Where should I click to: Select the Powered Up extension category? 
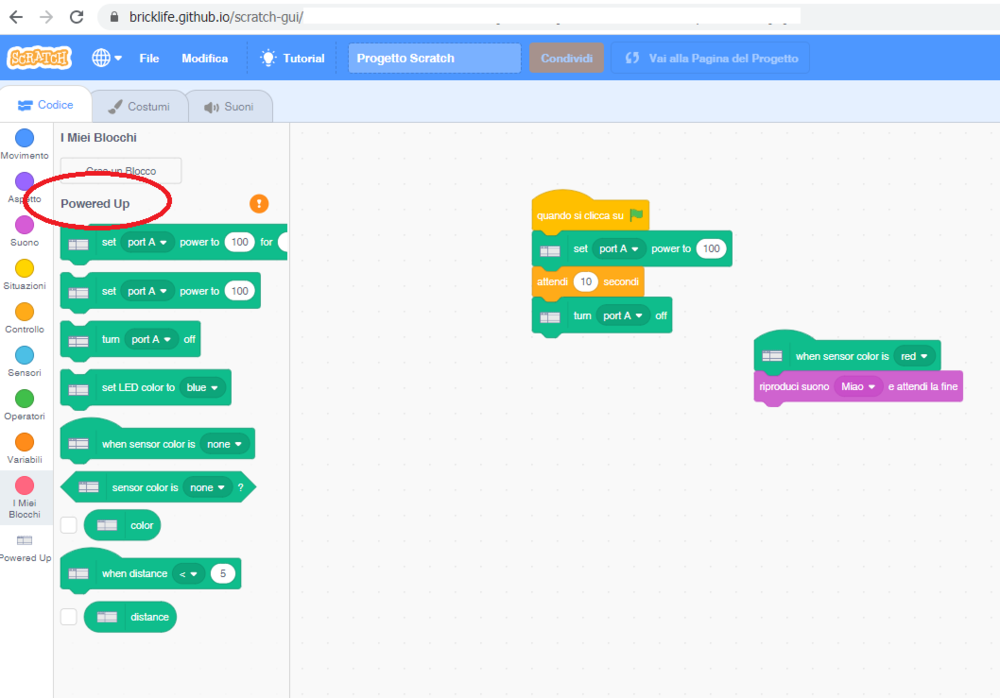pos(24,548)
